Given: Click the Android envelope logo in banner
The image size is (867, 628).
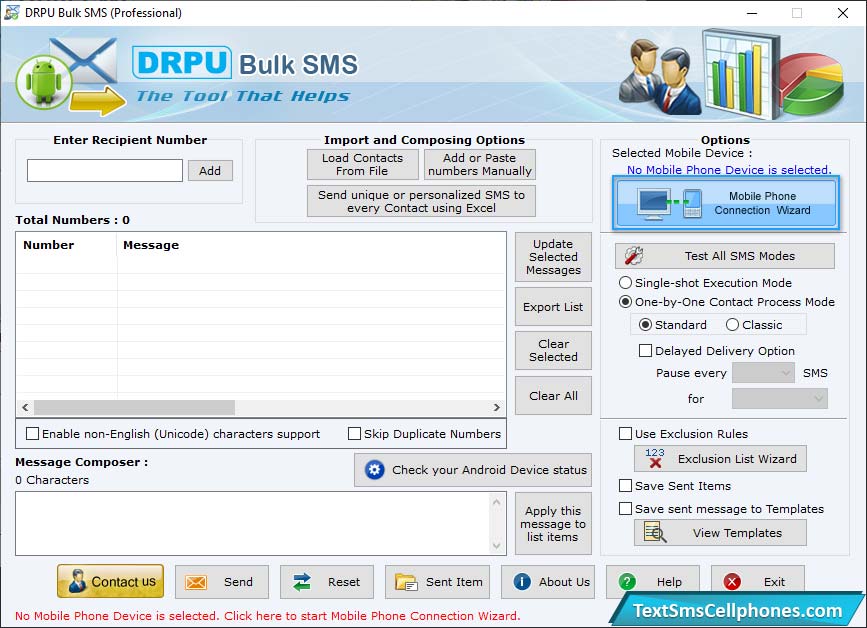Looking at the screenshot, I should click(x=70, y=76).
